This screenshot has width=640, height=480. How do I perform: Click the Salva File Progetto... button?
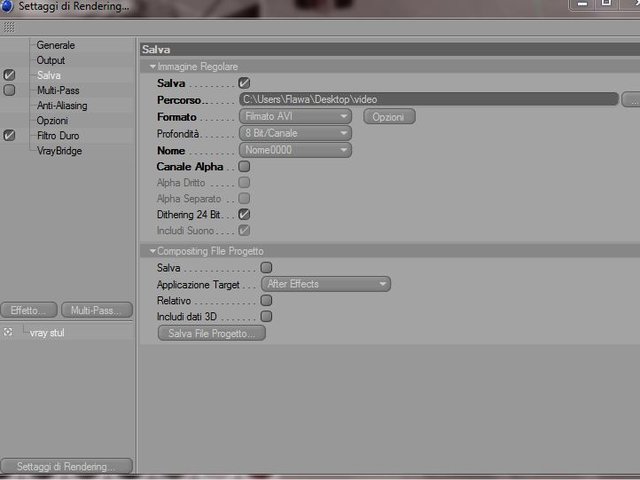(211, 333)
